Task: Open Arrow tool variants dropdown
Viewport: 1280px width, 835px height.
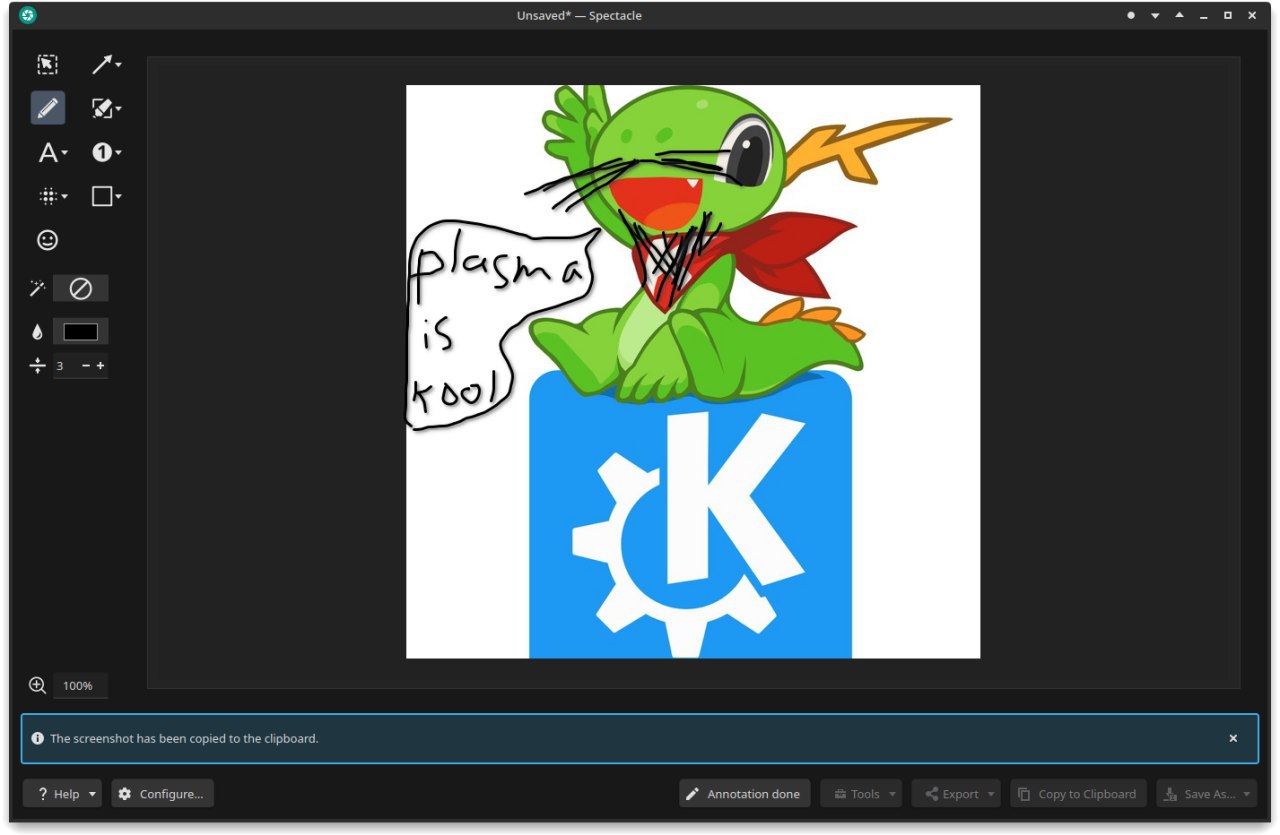Action: coord(119,65)
